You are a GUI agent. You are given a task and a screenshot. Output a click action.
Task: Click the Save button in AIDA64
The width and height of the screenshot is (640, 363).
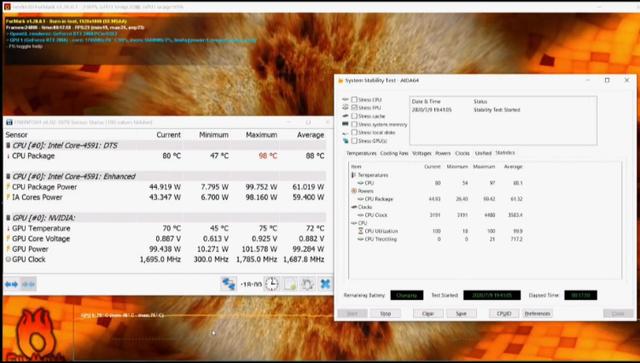[x=461, y=314]
